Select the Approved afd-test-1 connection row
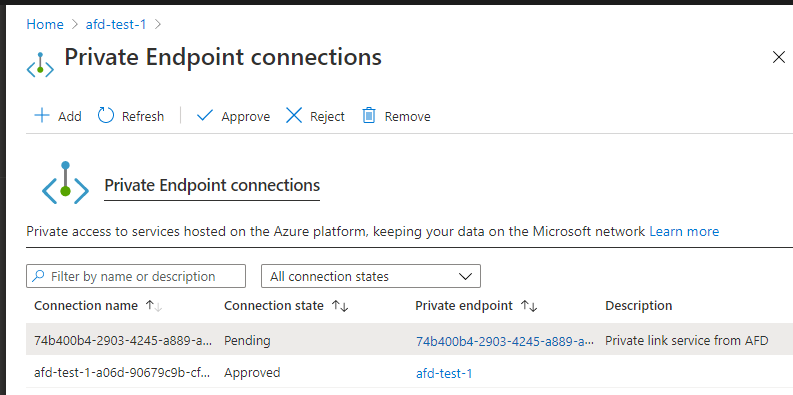This screenshot has height=395, width=793. [x=409, y=373]
